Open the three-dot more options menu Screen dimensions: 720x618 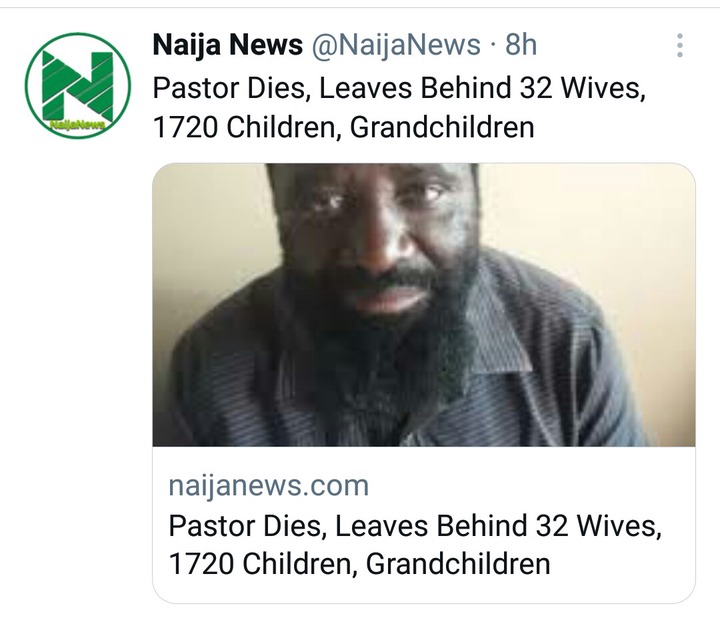pos(680,45)
